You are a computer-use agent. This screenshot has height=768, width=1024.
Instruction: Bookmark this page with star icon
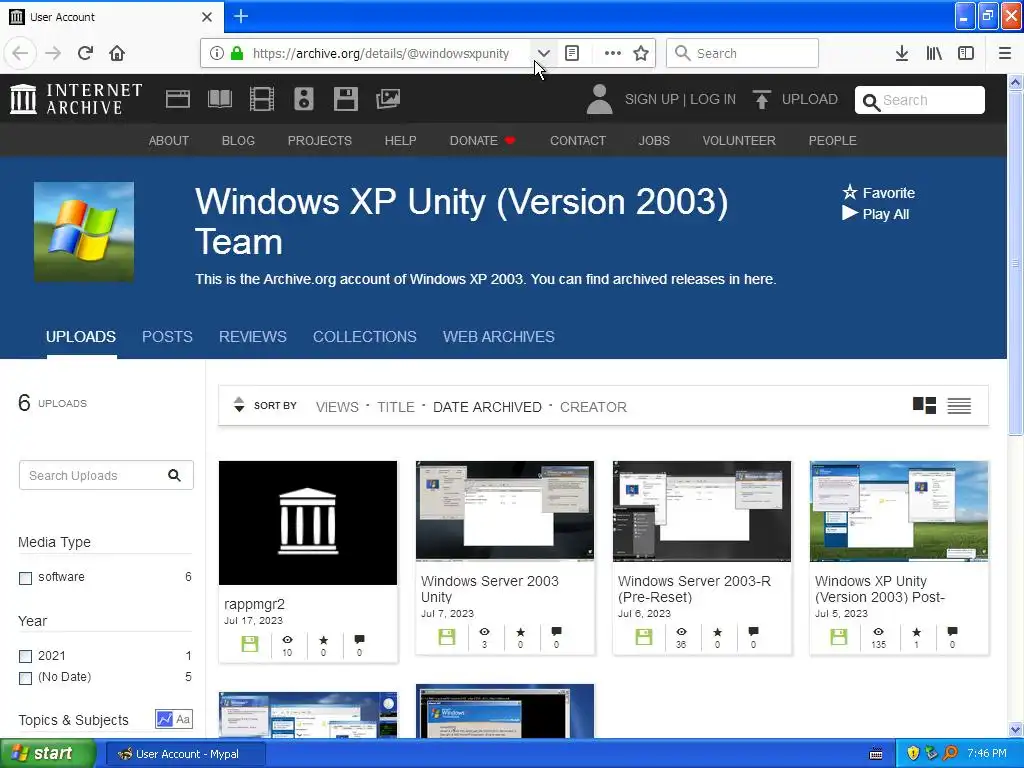coord(641,53)
